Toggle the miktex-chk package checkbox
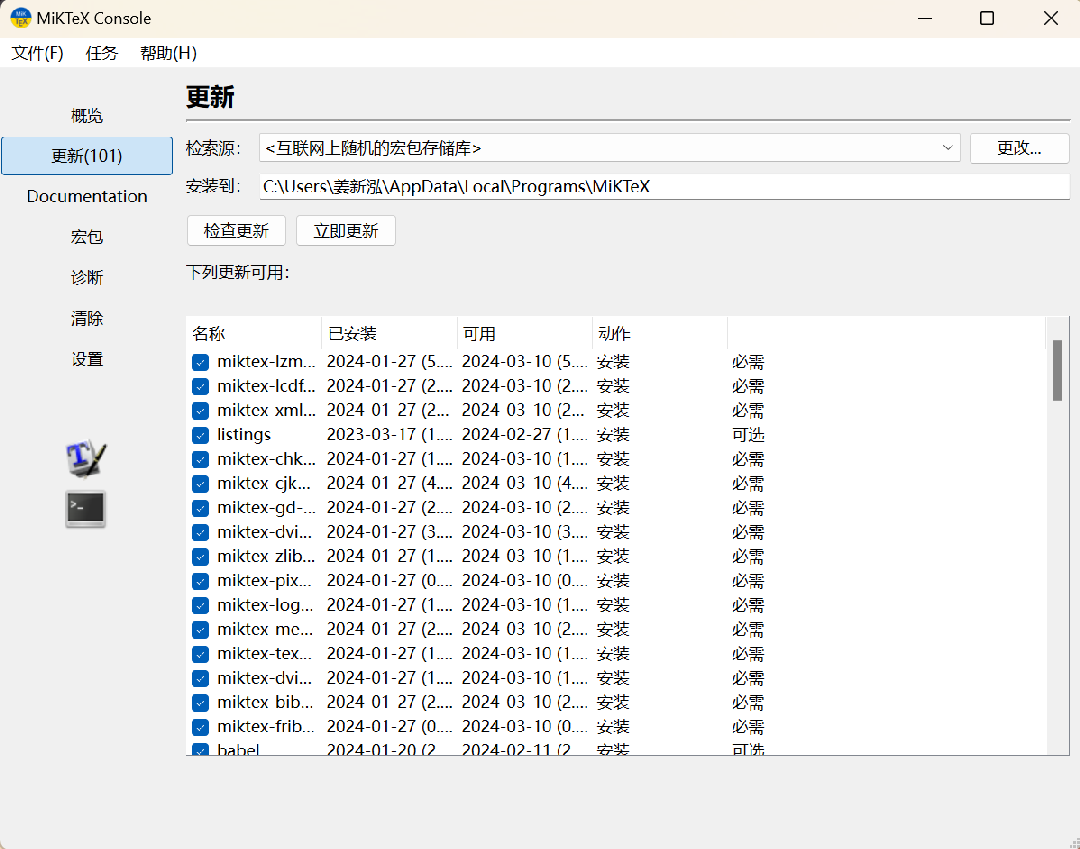This screenshot has width=1080, height=849. pyautogui.click(x=200, y=458)
